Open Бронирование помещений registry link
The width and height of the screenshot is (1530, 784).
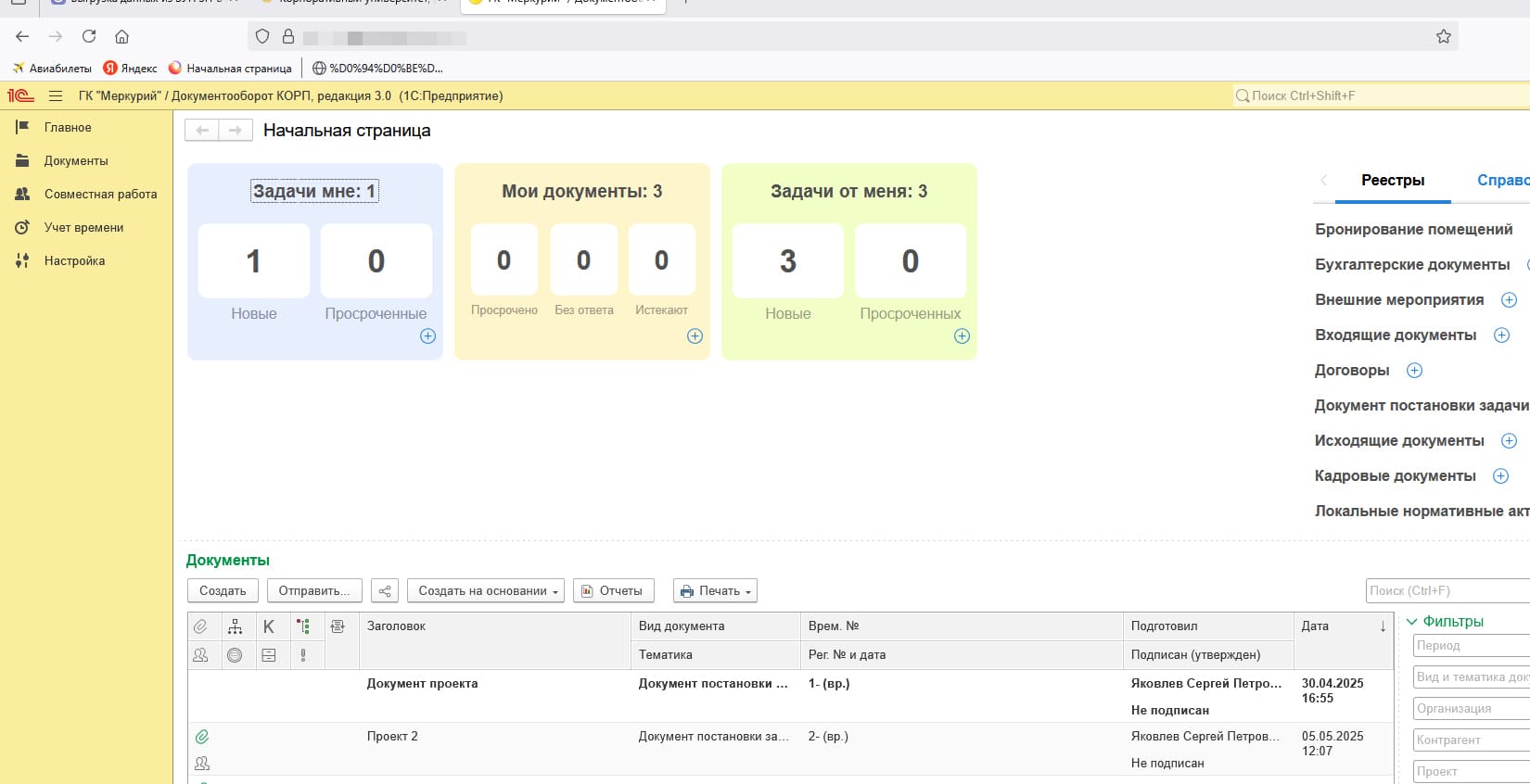pos(1413,230)
